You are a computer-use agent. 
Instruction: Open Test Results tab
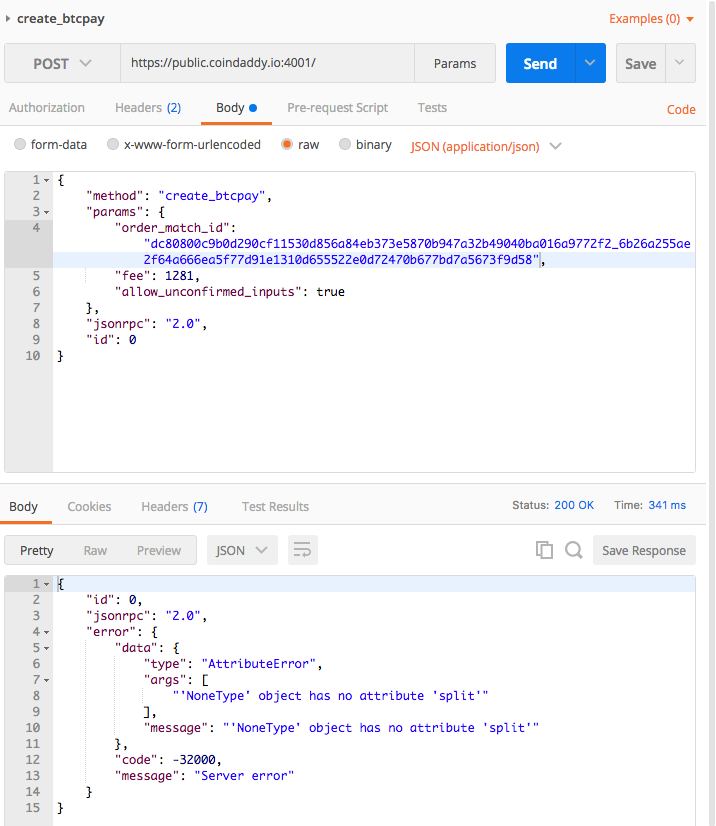[276, 506]
